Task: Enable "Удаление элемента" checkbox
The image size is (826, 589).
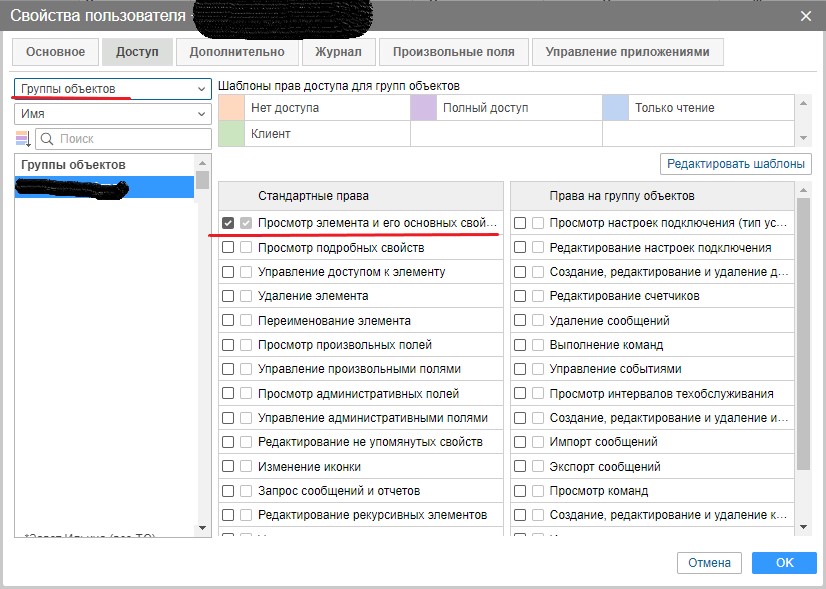Action: tap(228, 296)
